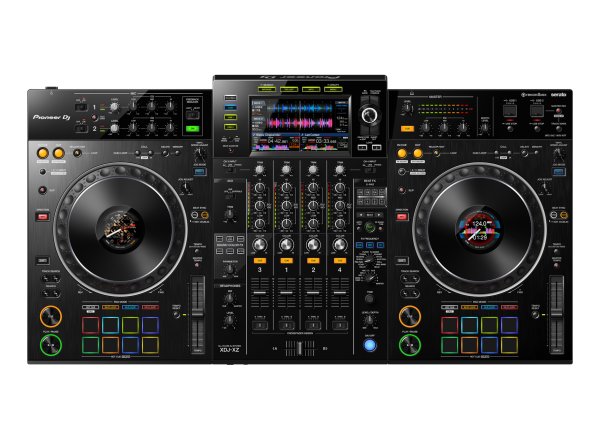Hit the left deck Shift button
This screenshot has height=440, width=600.
(x=42, y=261)
